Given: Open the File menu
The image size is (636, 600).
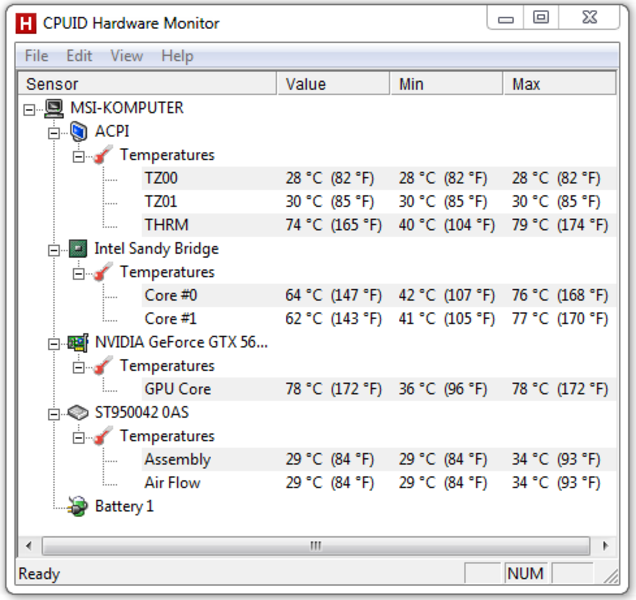Looking at the screenshot, I should 37,56.
